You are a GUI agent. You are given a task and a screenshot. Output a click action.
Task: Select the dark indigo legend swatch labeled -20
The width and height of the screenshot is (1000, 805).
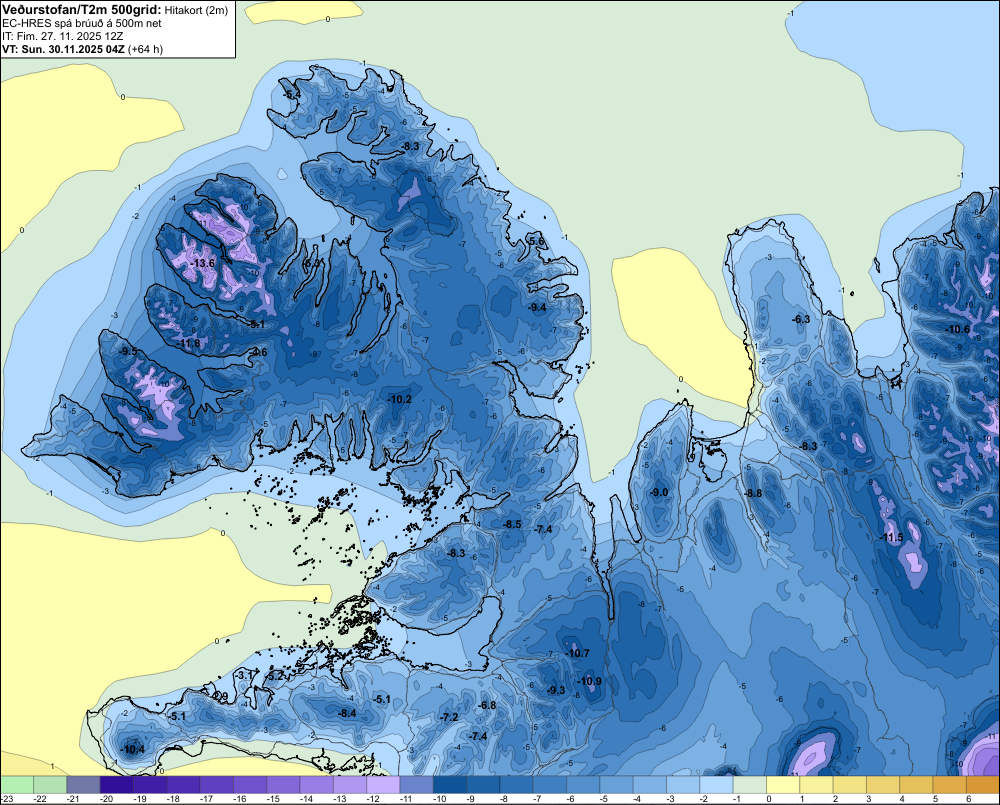pyautogui.click(x=117, y=785)
